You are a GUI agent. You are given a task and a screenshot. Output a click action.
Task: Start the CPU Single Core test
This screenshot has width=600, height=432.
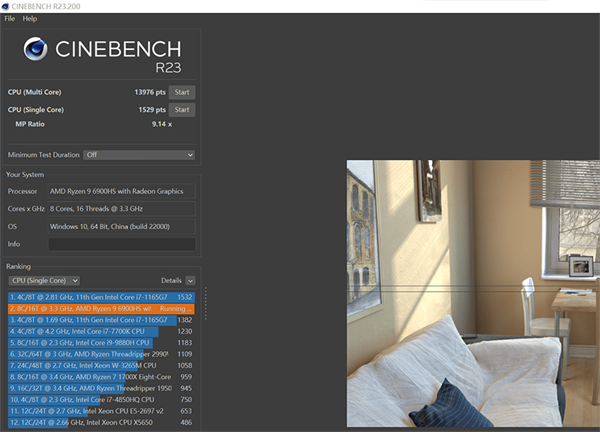click(181, 109)
